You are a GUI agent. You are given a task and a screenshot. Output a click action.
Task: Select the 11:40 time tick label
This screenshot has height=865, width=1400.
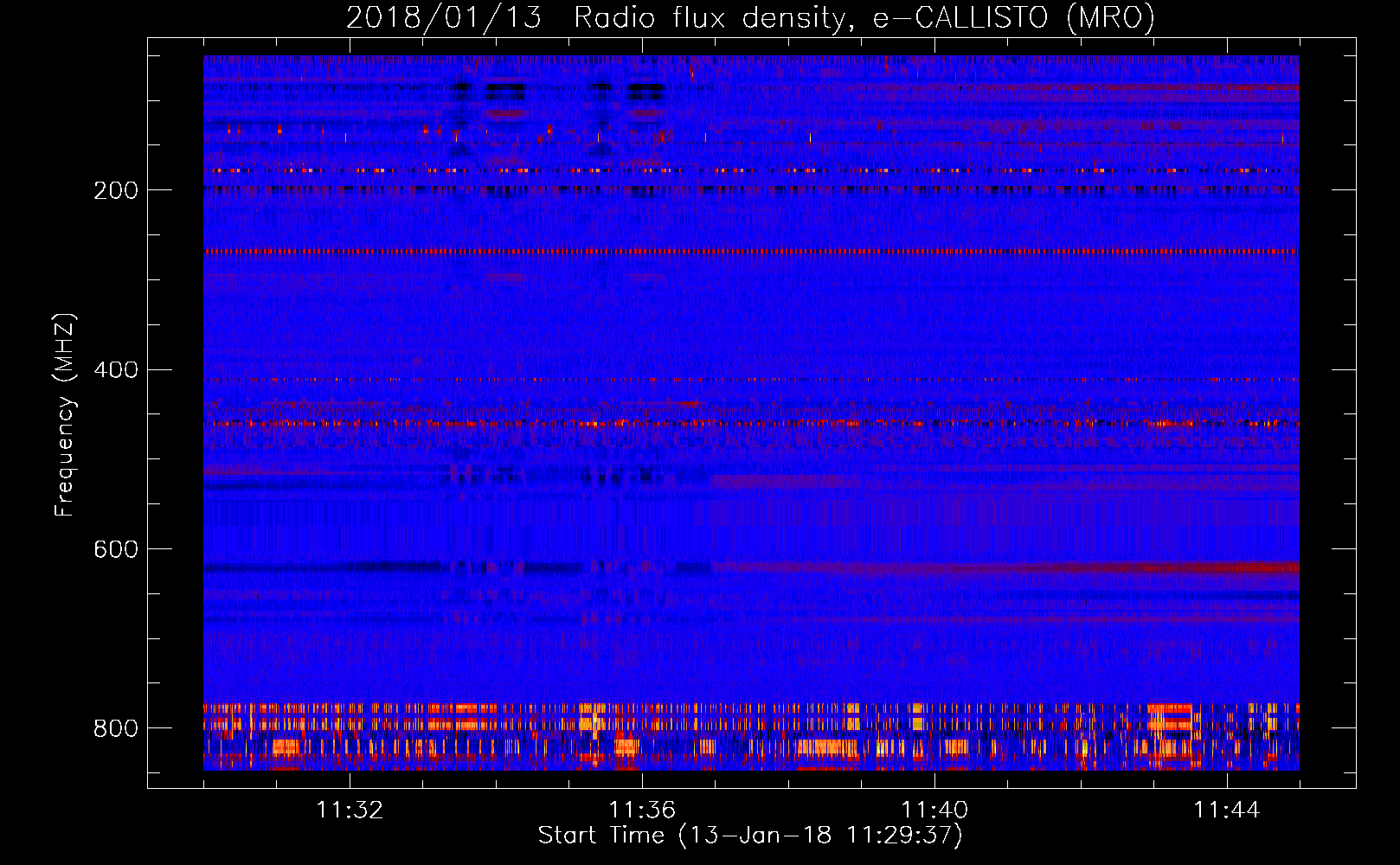point(934,811)
